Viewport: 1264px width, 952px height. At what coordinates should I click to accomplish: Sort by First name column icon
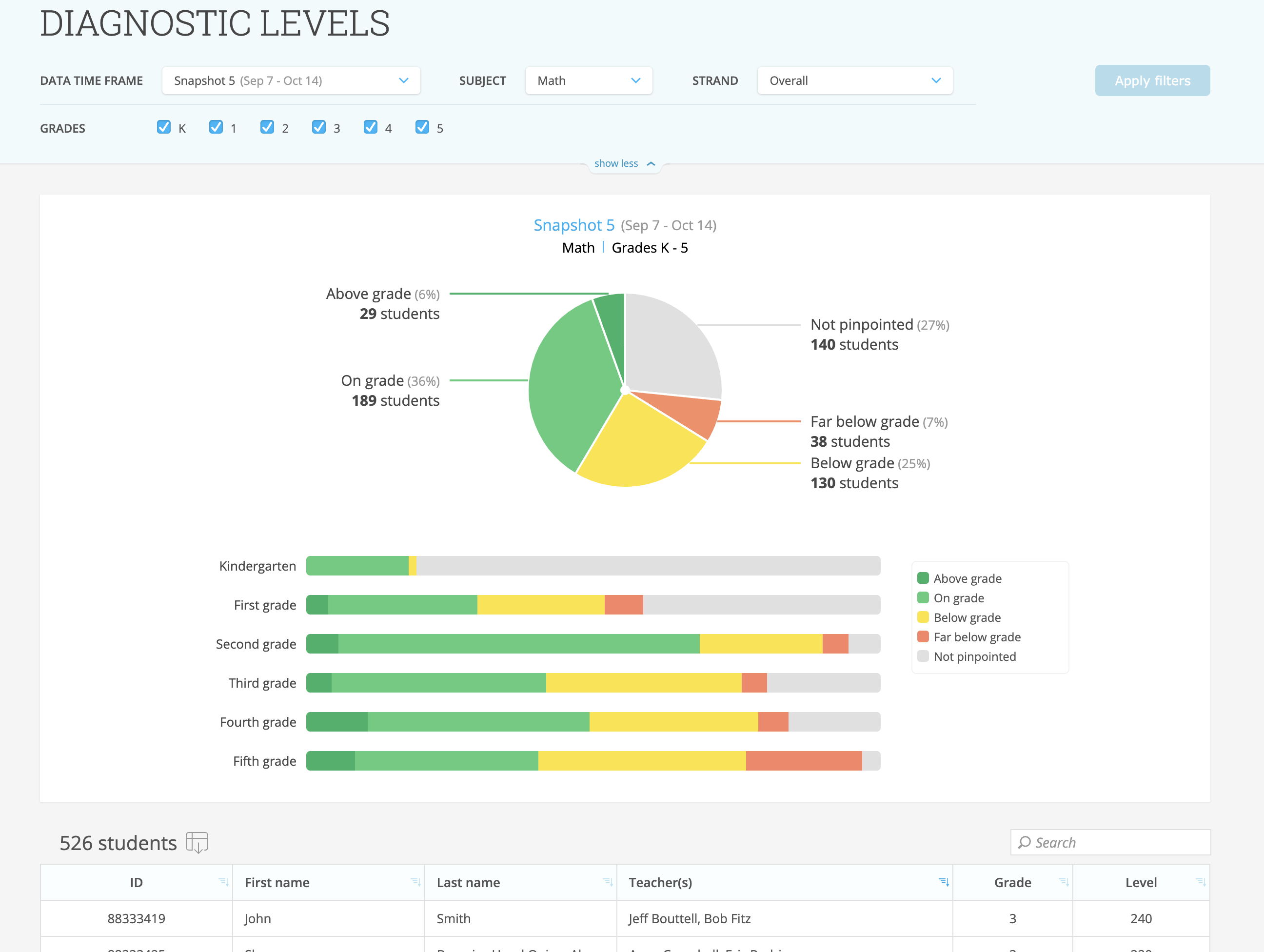click(x=415, y=882)
